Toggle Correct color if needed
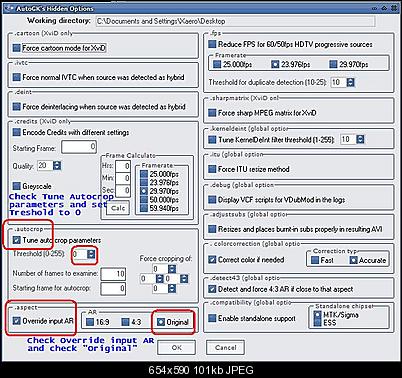Viewport: 402px width, 378px height. (212, 259)
